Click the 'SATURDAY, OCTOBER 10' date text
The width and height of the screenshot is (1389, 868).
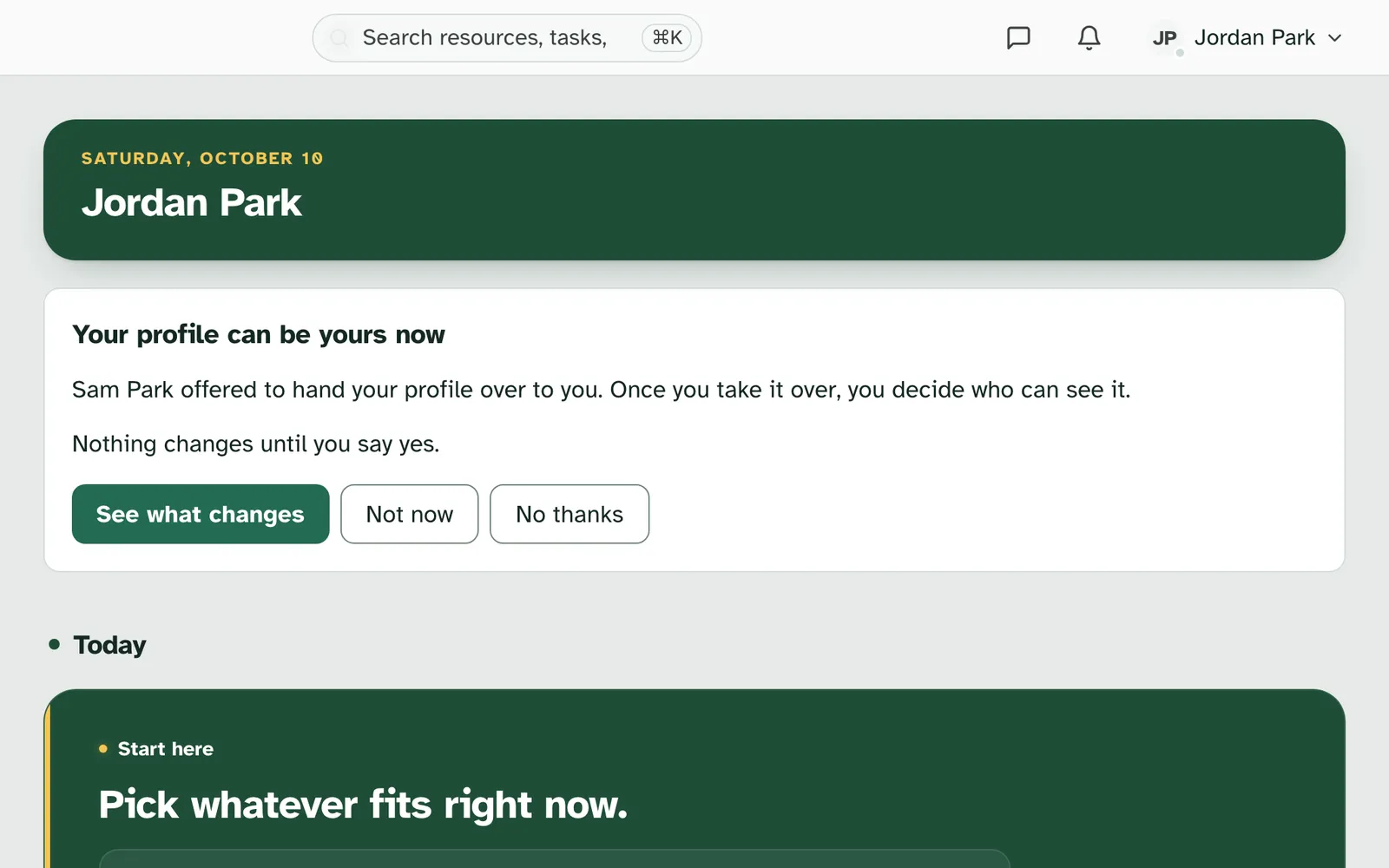(202, 158)
